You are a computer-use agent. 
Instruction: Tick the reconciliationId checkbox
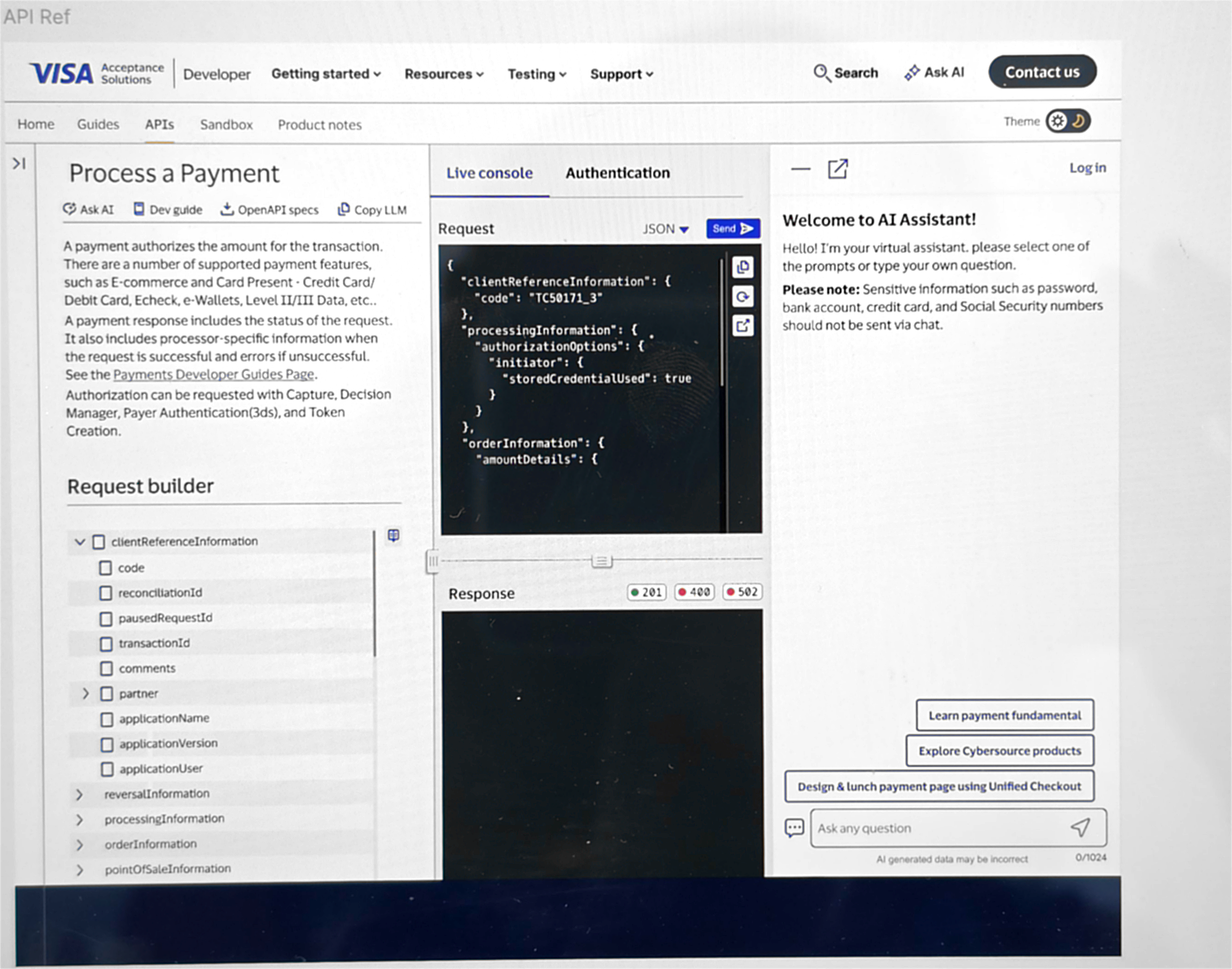click(106, 593)
